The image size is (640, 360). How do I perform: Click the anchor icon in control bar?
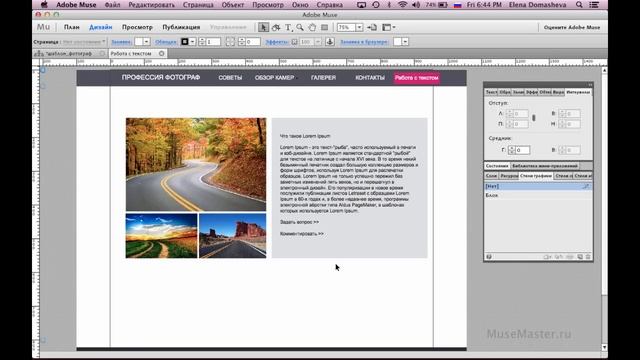[x=330, y=42]
